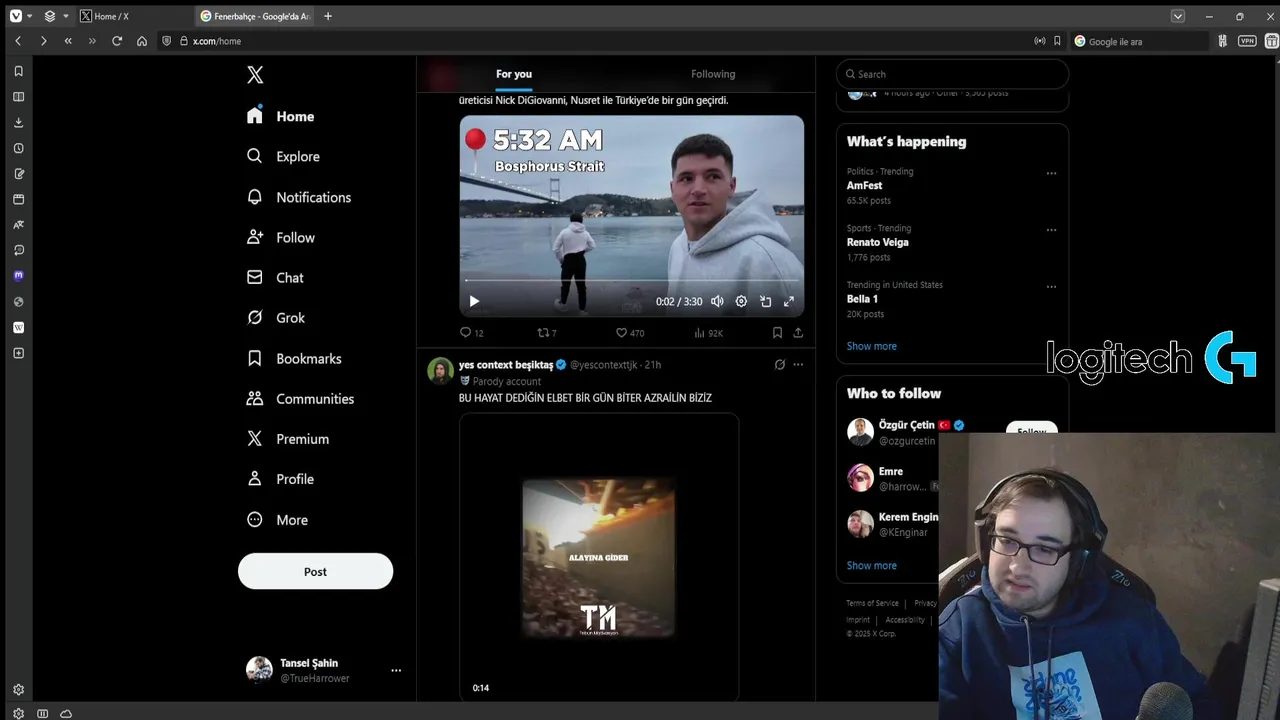This screenshot has height=720, width=1280.
Task: Reply to the Nick DiGiovanni post
Action: (471, 333)
